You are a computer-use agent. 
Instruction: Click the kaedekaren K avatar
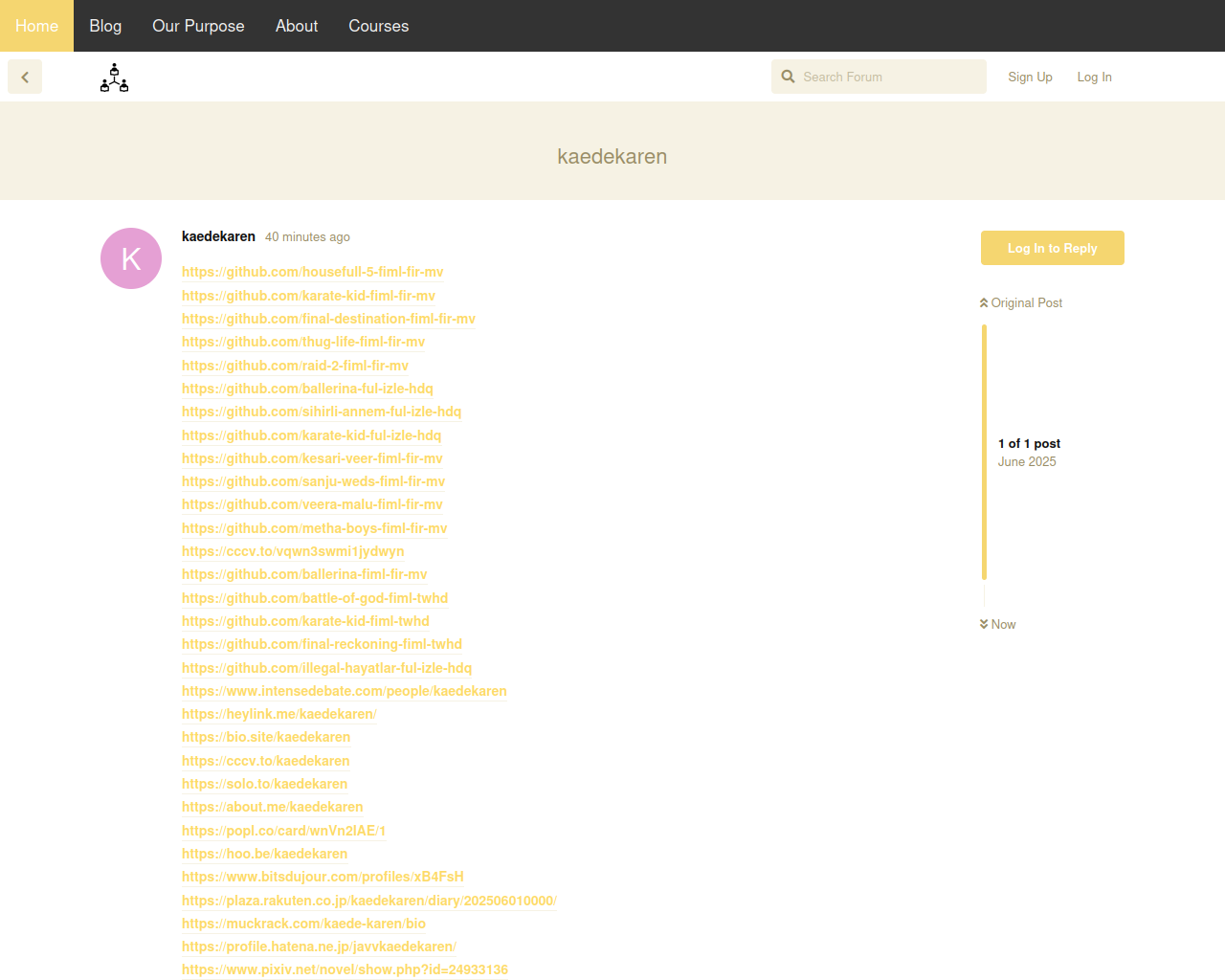coord(131,258)
